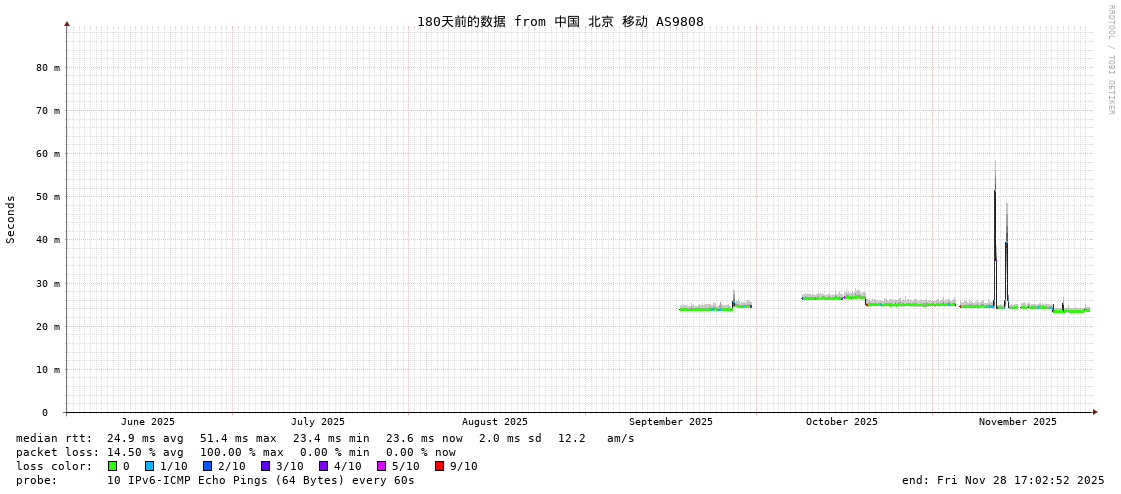The image size is (1121, 494).
Task: Click the end timestamp Fri Nov 28
Action: pos(1003,480)
